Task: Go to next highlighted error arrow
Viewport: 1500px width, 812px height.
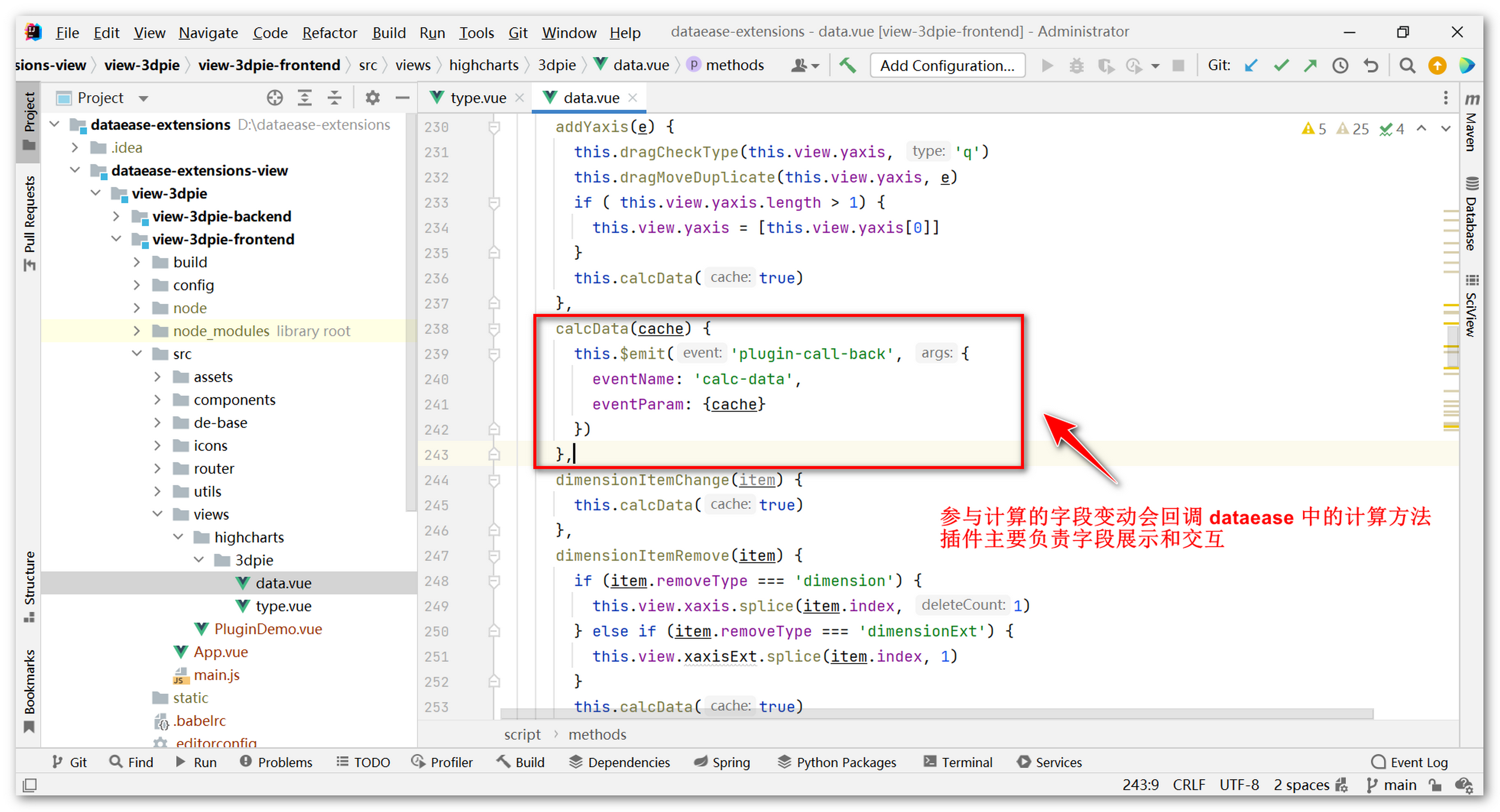Action: coord(1445,129)
